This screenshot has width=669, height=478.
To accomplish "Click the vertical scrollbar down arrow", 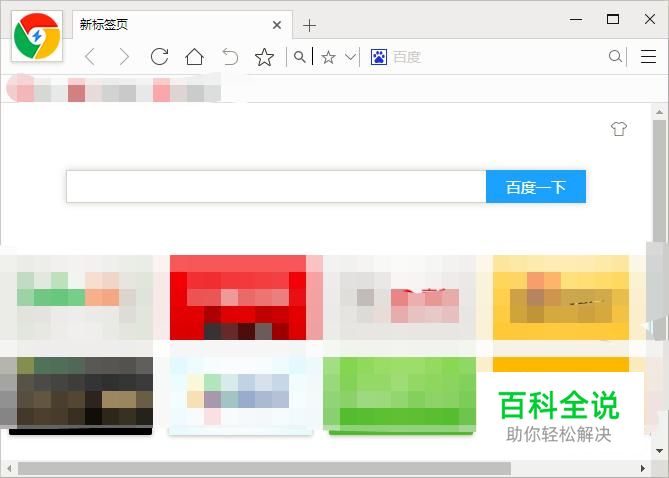I will 659,451.
